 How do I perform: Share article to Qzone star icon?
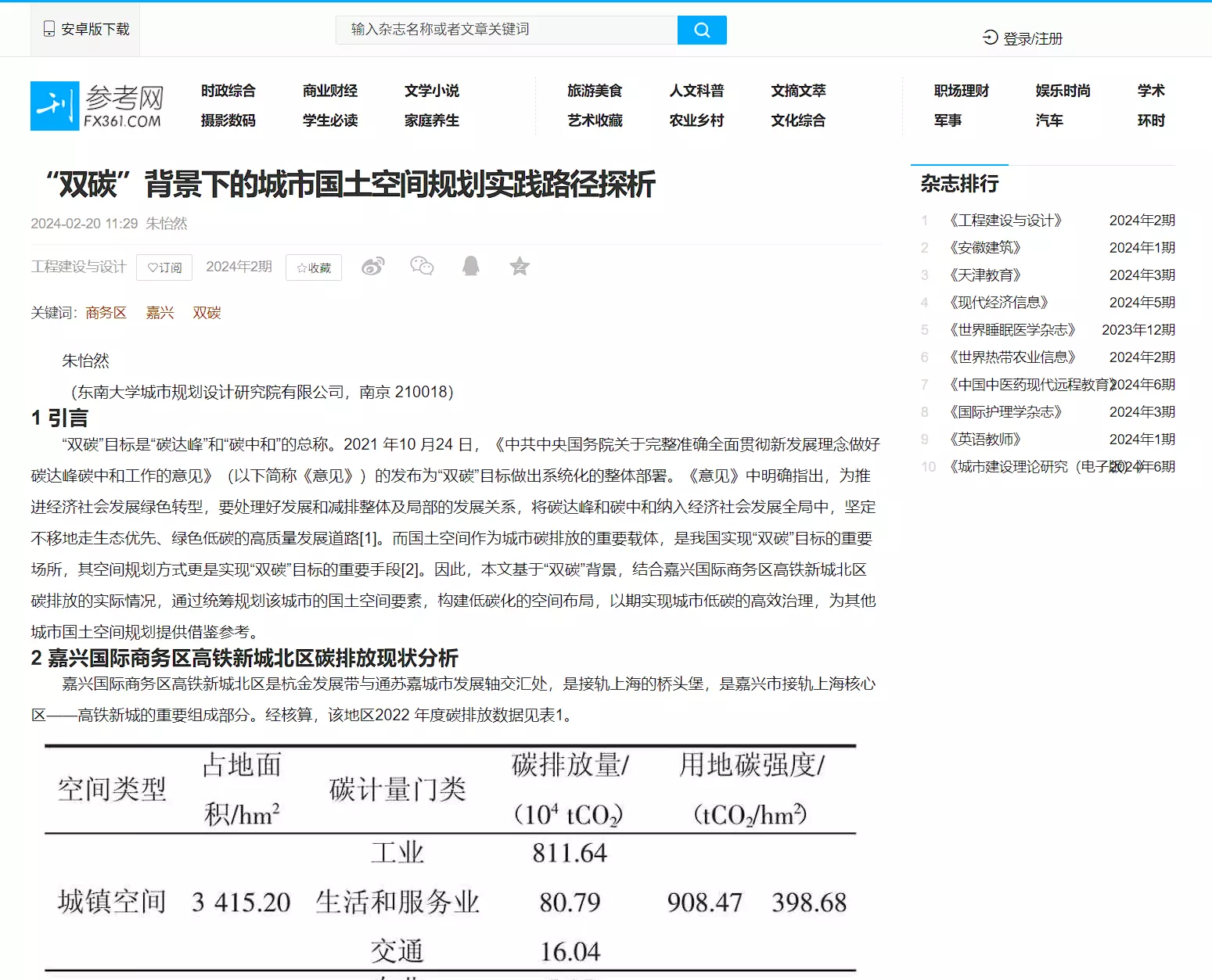point(520,267)
